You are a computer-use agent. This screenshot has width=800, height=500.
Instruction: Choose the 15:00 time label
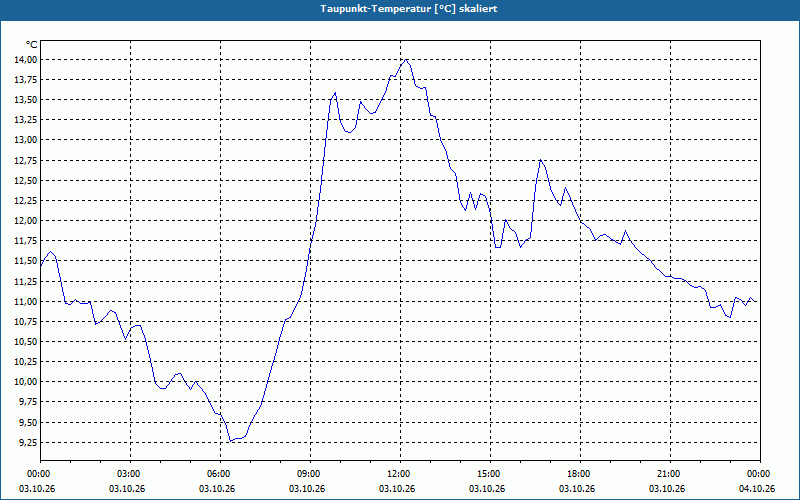click(487, 474)
